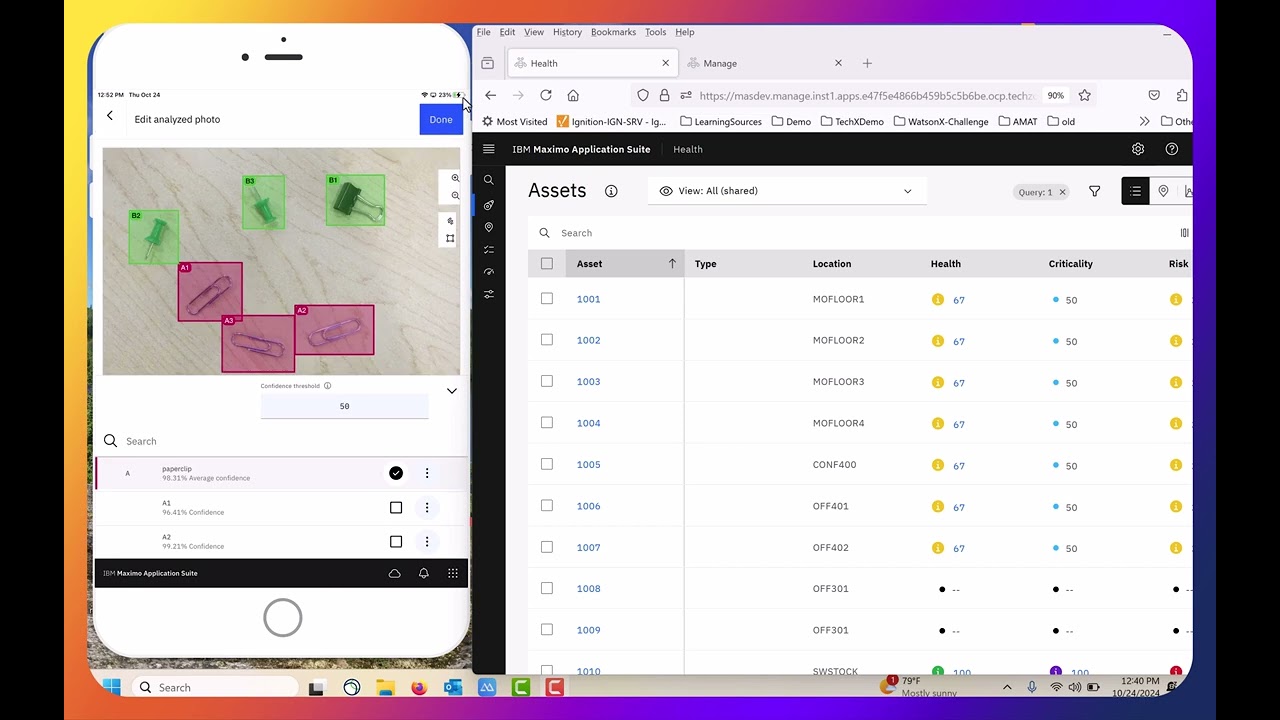The height and width of the screenshot is (720, 1280).
Task: Click the Confidence threshold info icon
Action: click(x=328, y=386)
